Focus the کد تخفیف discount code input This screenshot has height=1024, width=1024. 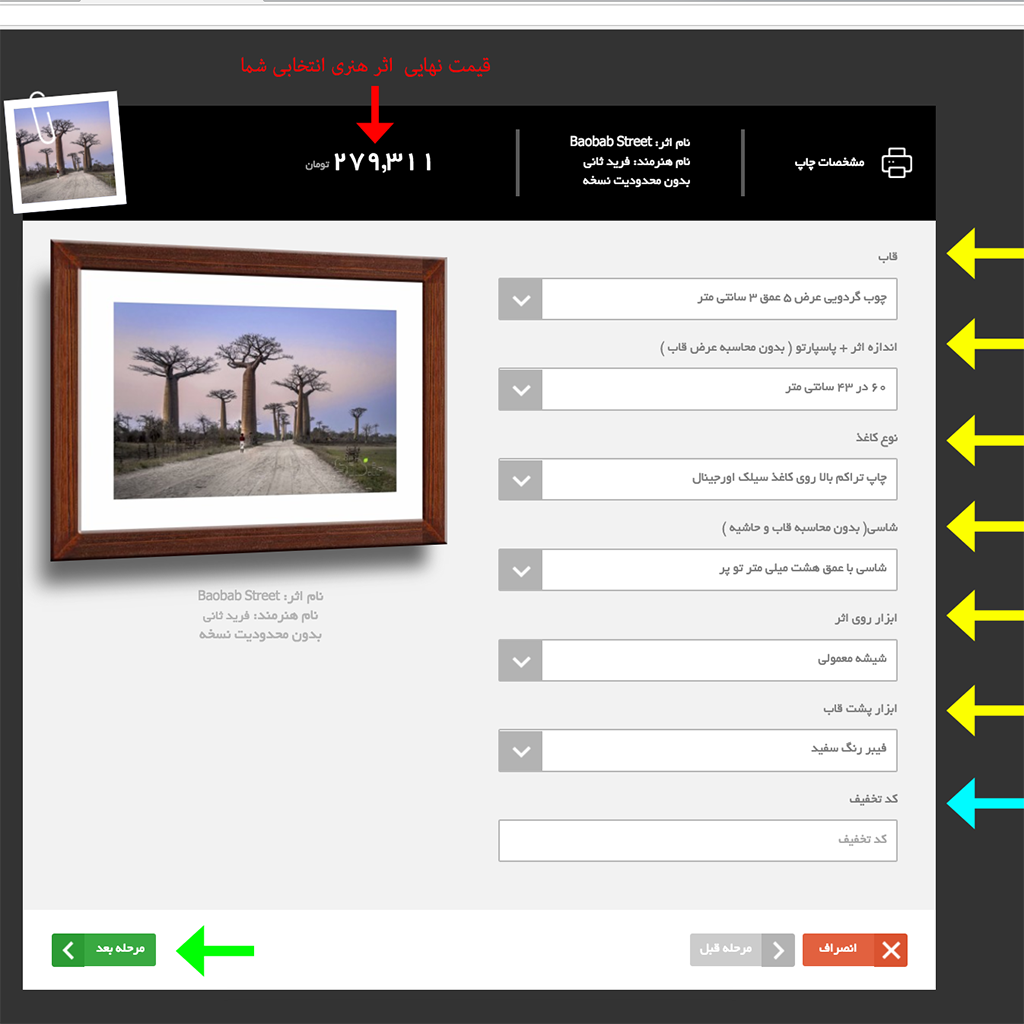pyautogui.click(x=697, y=840)
